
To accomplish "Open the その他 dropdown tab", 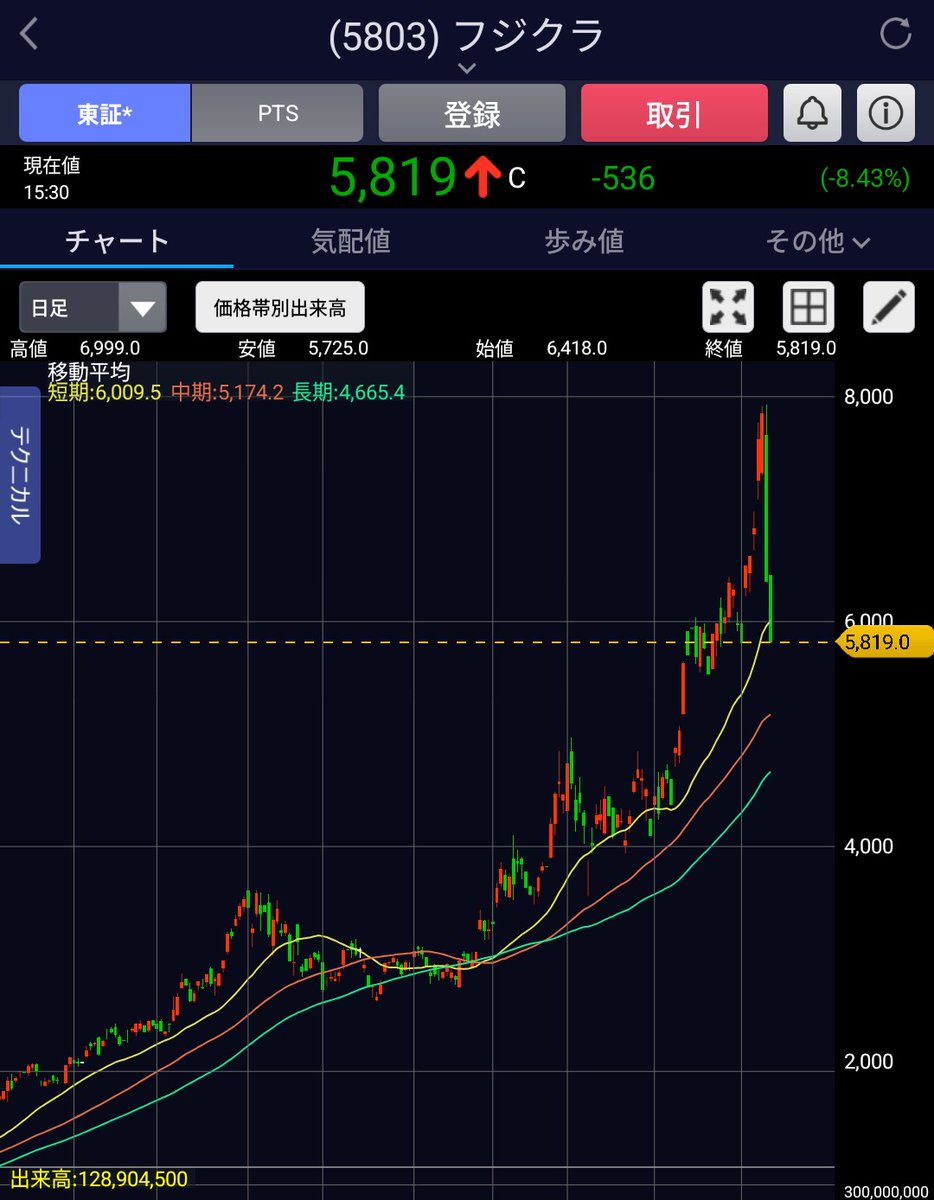I will tap(817, 241).
